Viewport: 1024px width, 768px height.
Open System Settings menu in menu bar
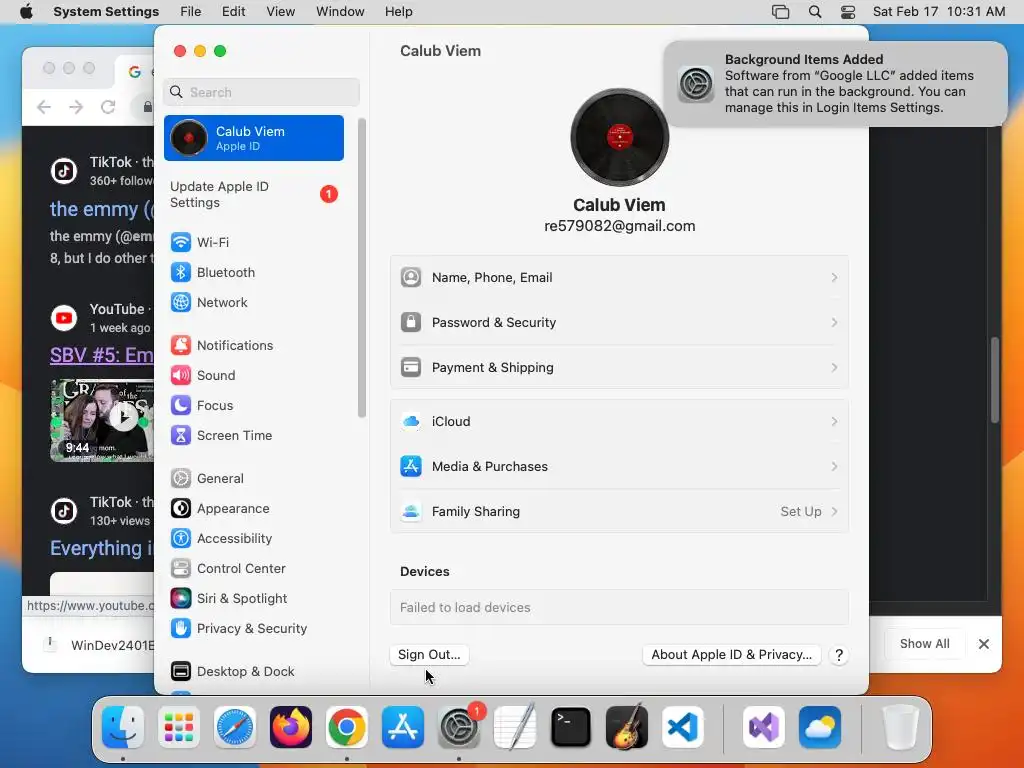pyautogui.click(x=106, y=12)
